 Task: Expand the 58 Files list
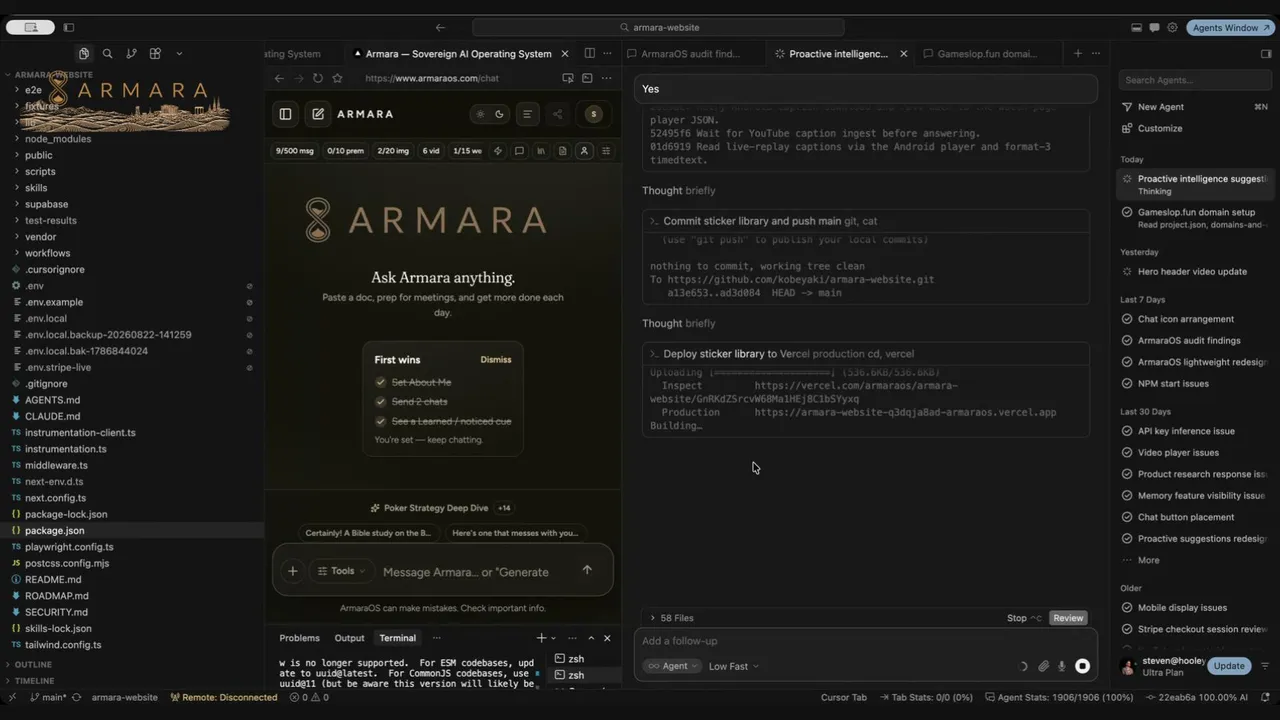[x=671, y=618]
